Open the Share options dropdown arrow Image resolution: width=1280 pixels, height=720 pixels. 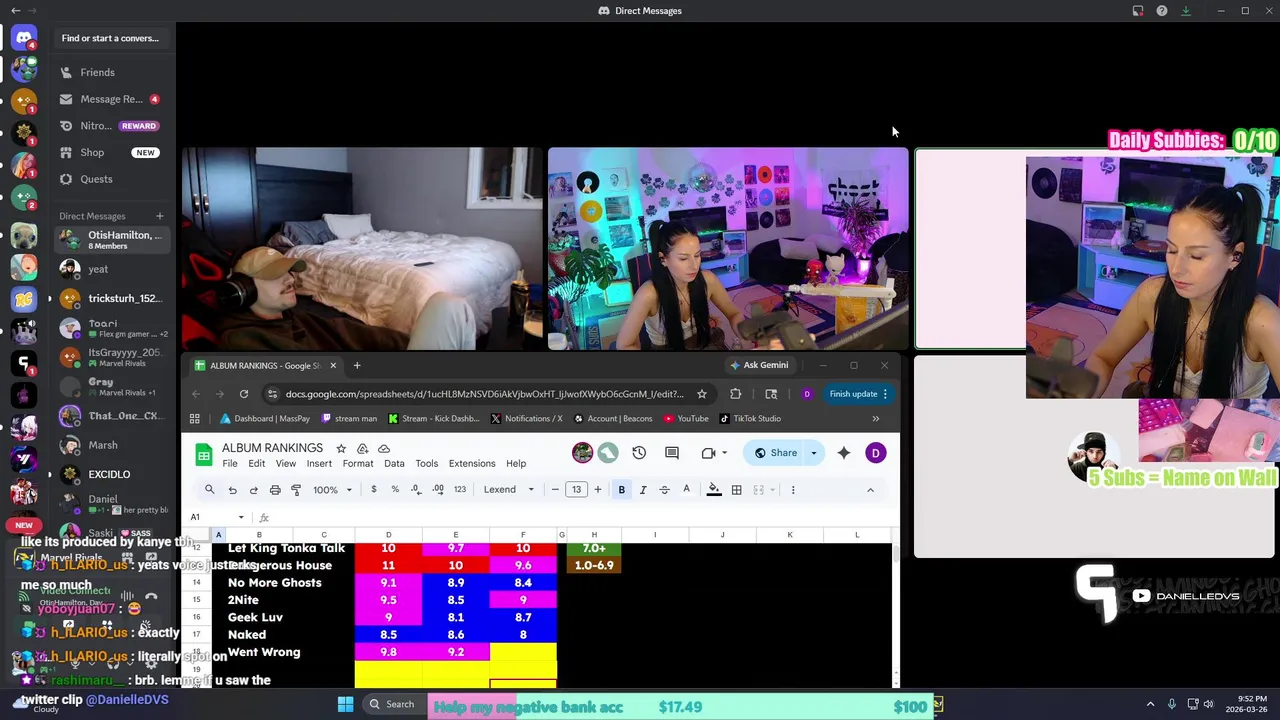point(814,453)
